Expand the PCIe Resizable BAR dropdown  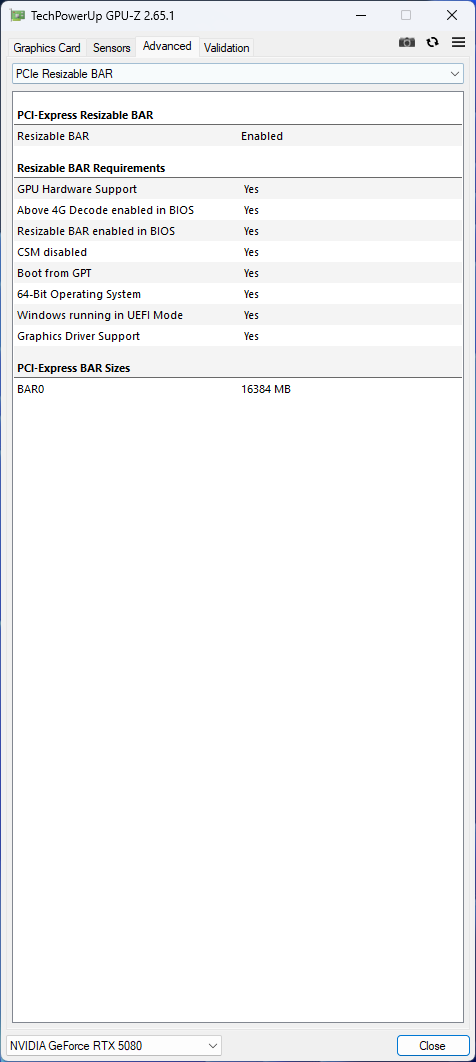coord(238,73)
